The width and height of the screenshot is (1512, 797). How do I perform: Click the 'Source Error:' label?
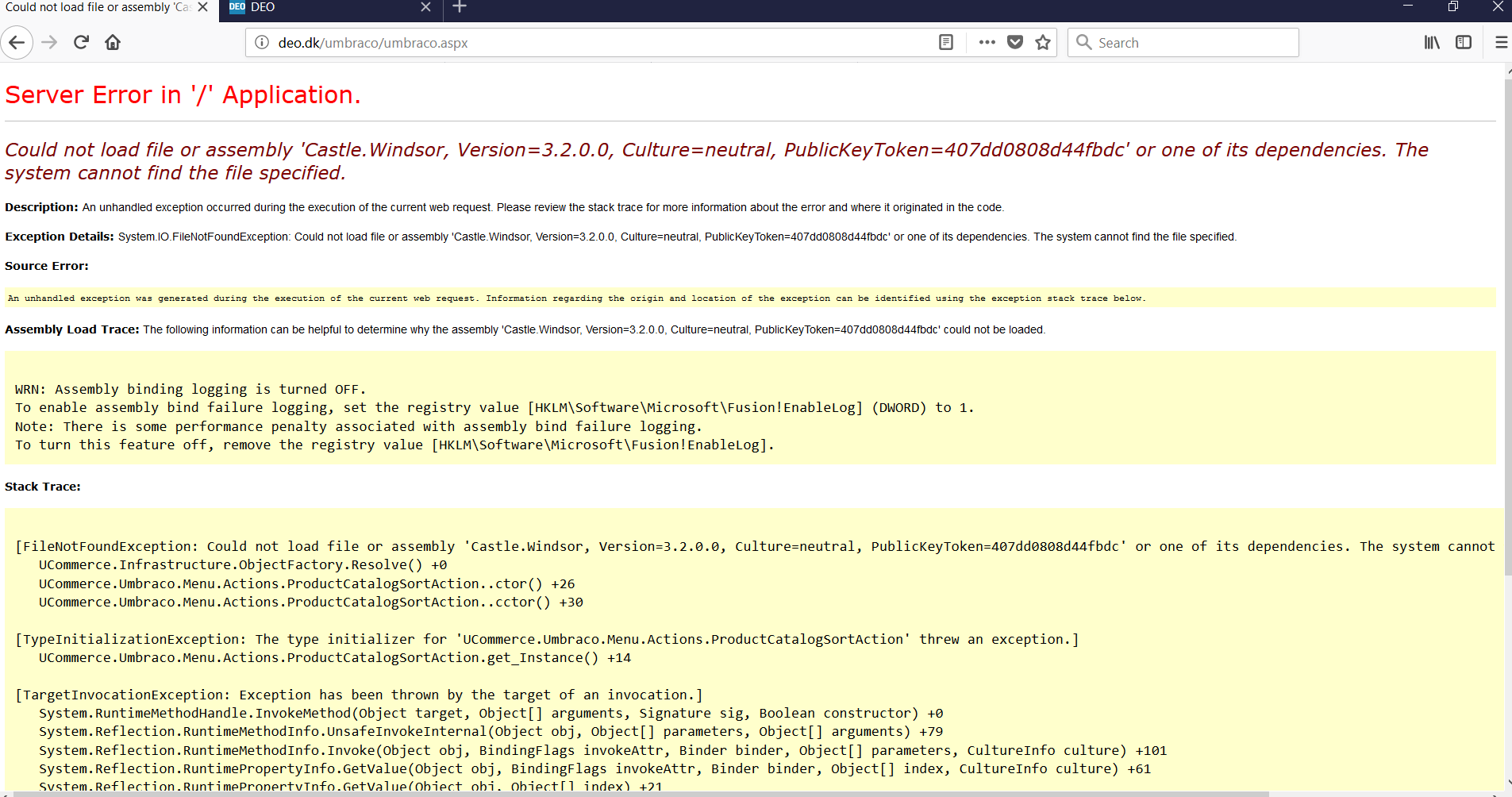click(47, 266)
